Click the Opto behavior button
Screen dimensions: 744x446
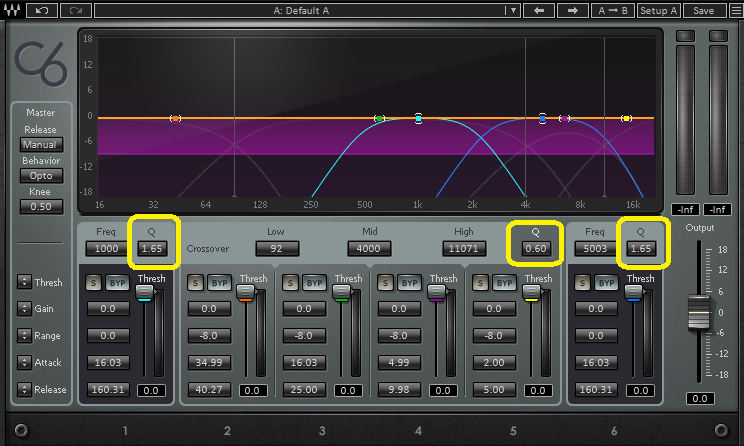41,175
